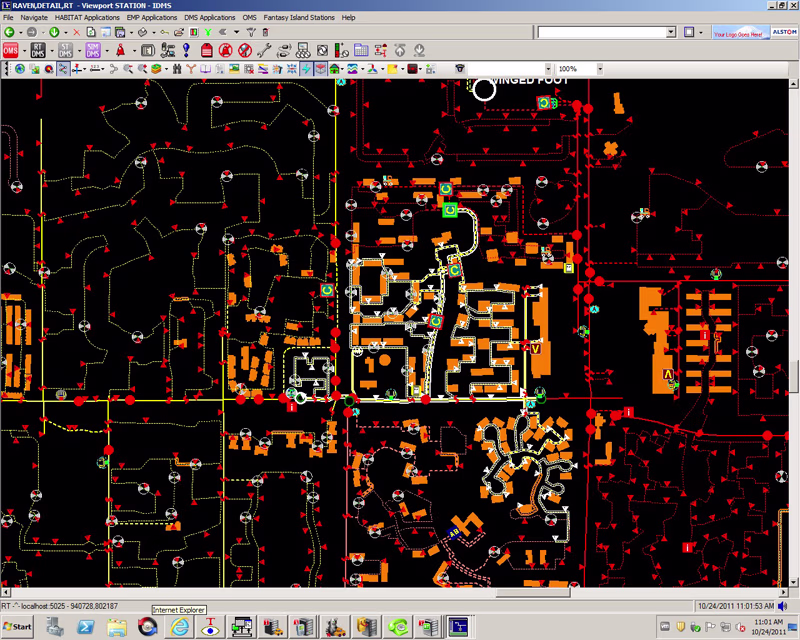Open the viewport layout dropdown arrow
Screen dimensions: 800x640
(x=701, y=32)
